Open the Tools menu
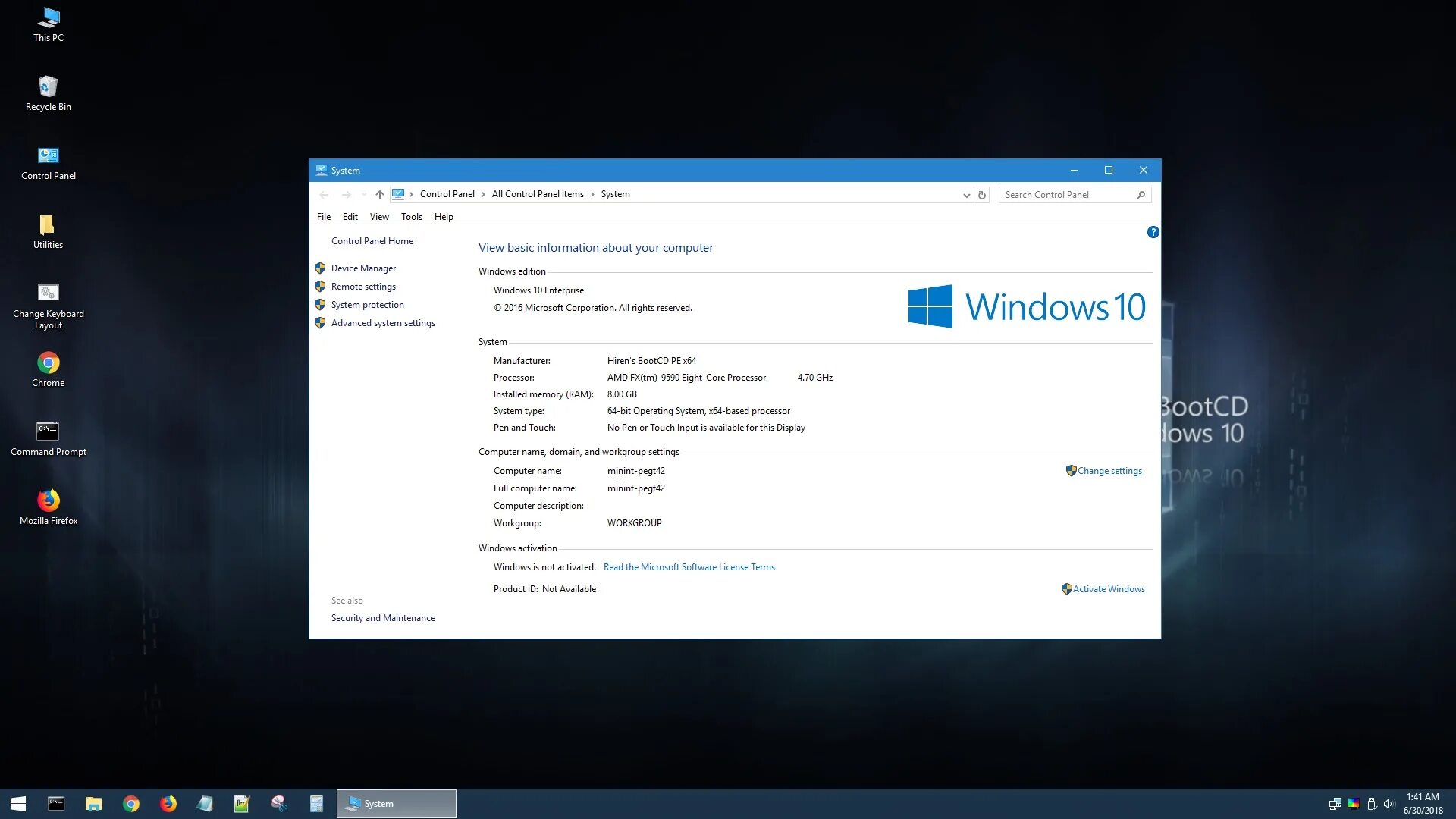 click(x=412, y=217)
